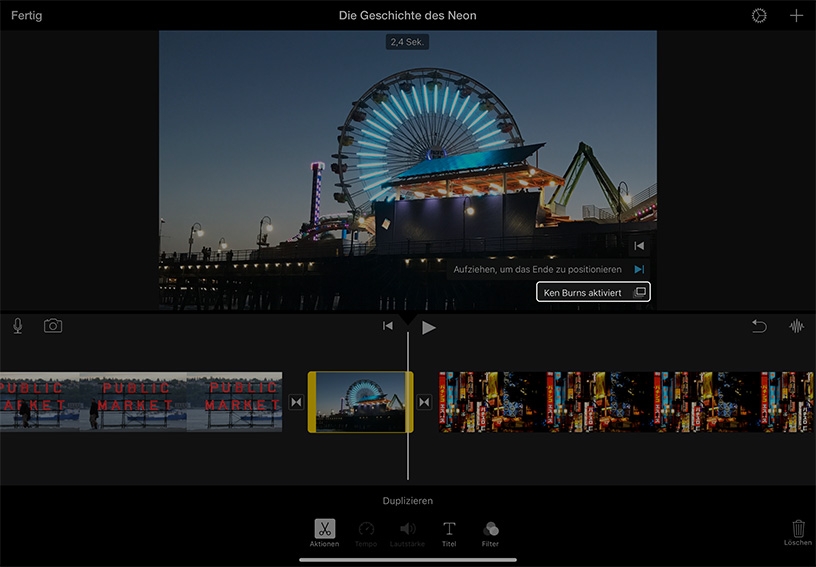Open the Aktionen scissors tab
This screenshot has width=816, height=567.
324,533
